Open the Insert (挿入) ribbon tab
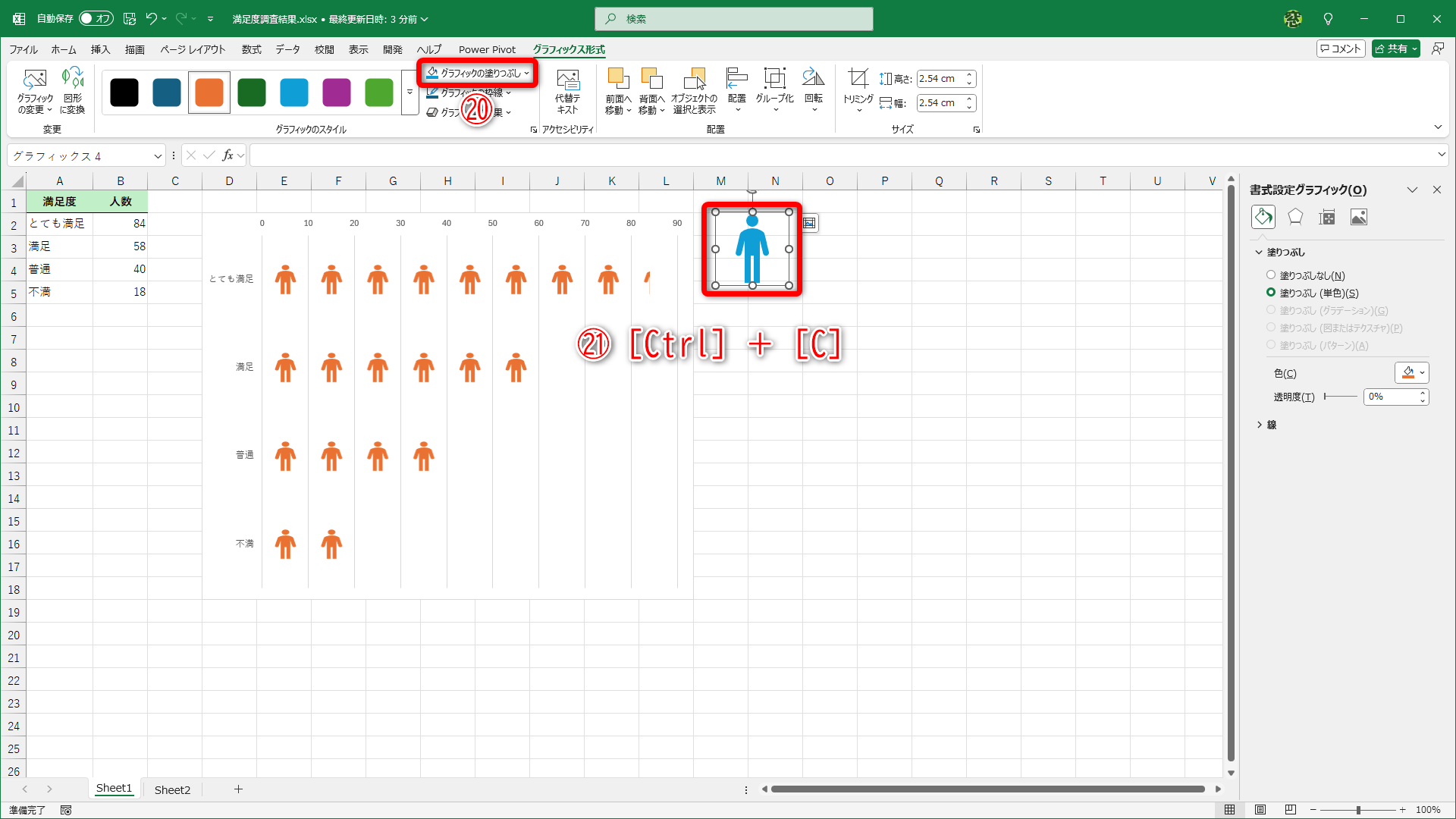This screenshot has height=819, width=1456. click(100, 49)
